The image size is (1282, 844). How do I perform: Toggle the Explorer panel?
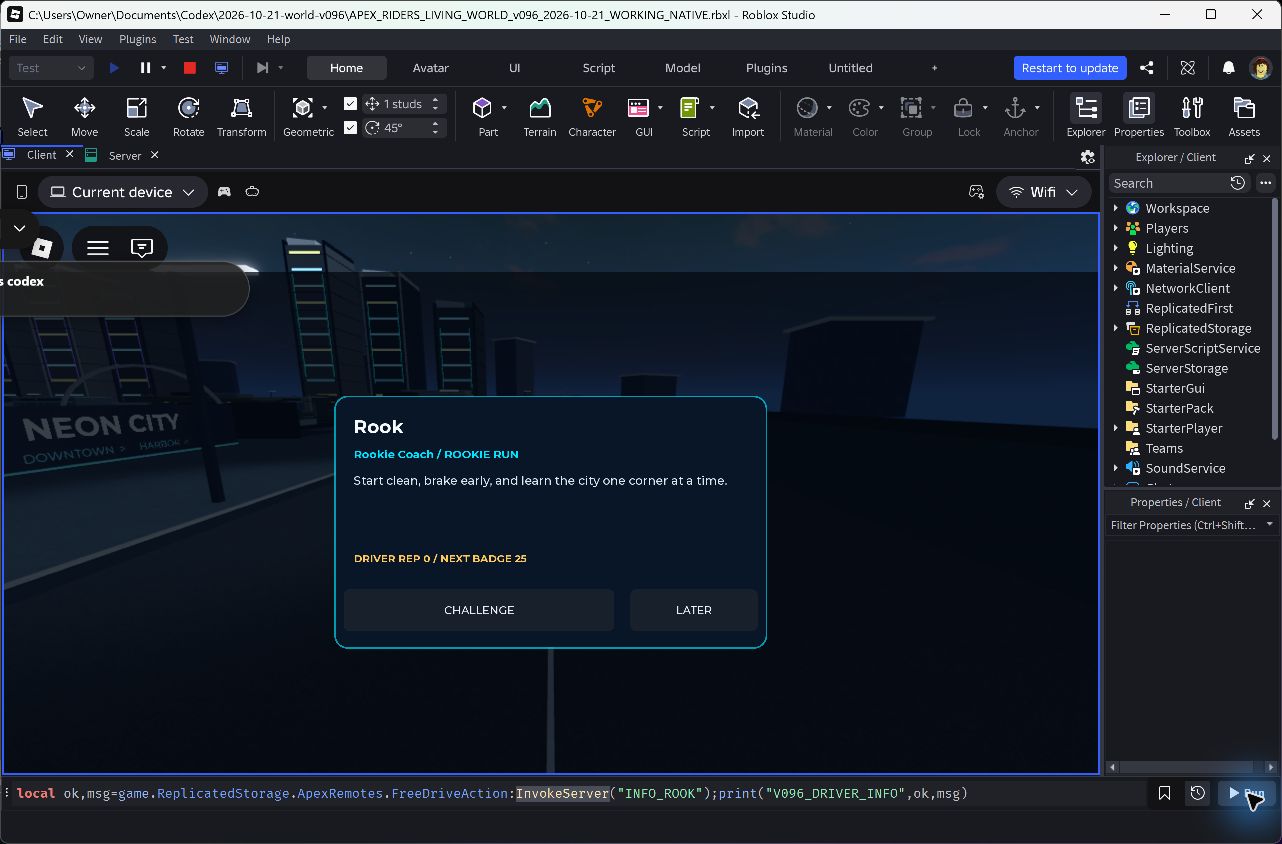[x=1086, y=116]
